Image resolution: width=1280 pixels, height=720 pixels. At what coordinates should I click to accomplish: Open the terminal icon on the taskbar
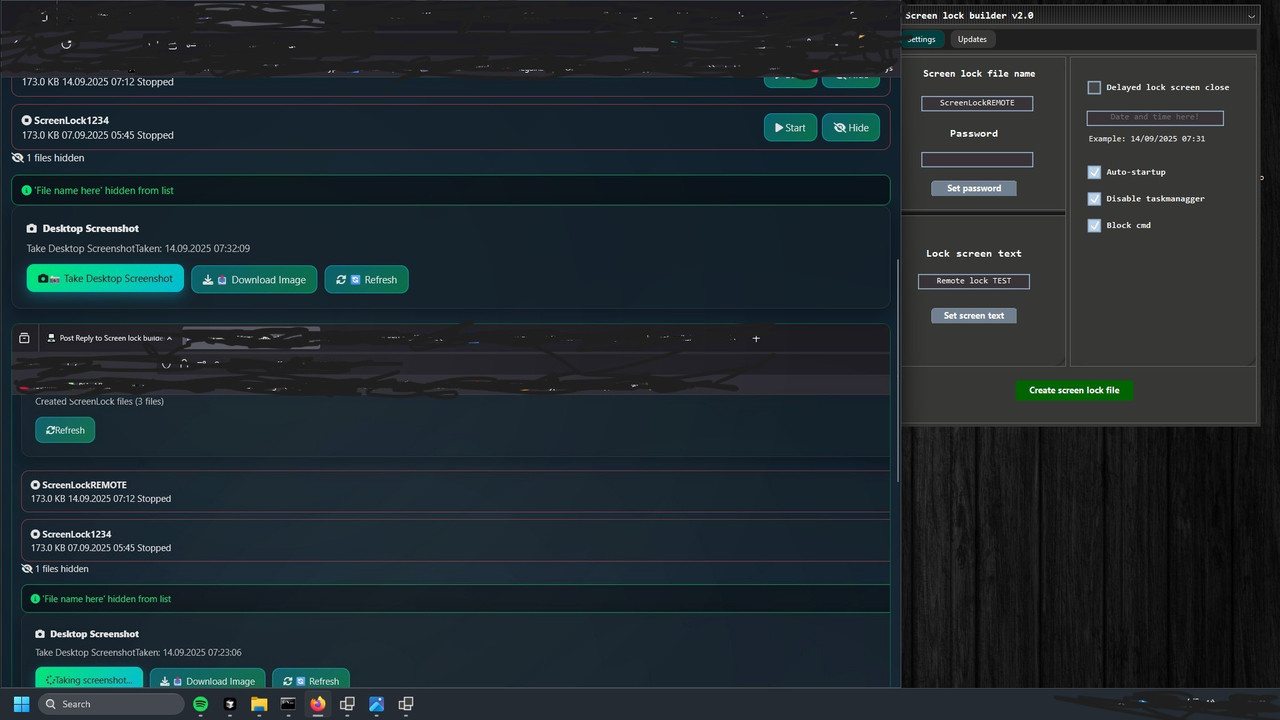pyautogui.click(x=288, y=704)
